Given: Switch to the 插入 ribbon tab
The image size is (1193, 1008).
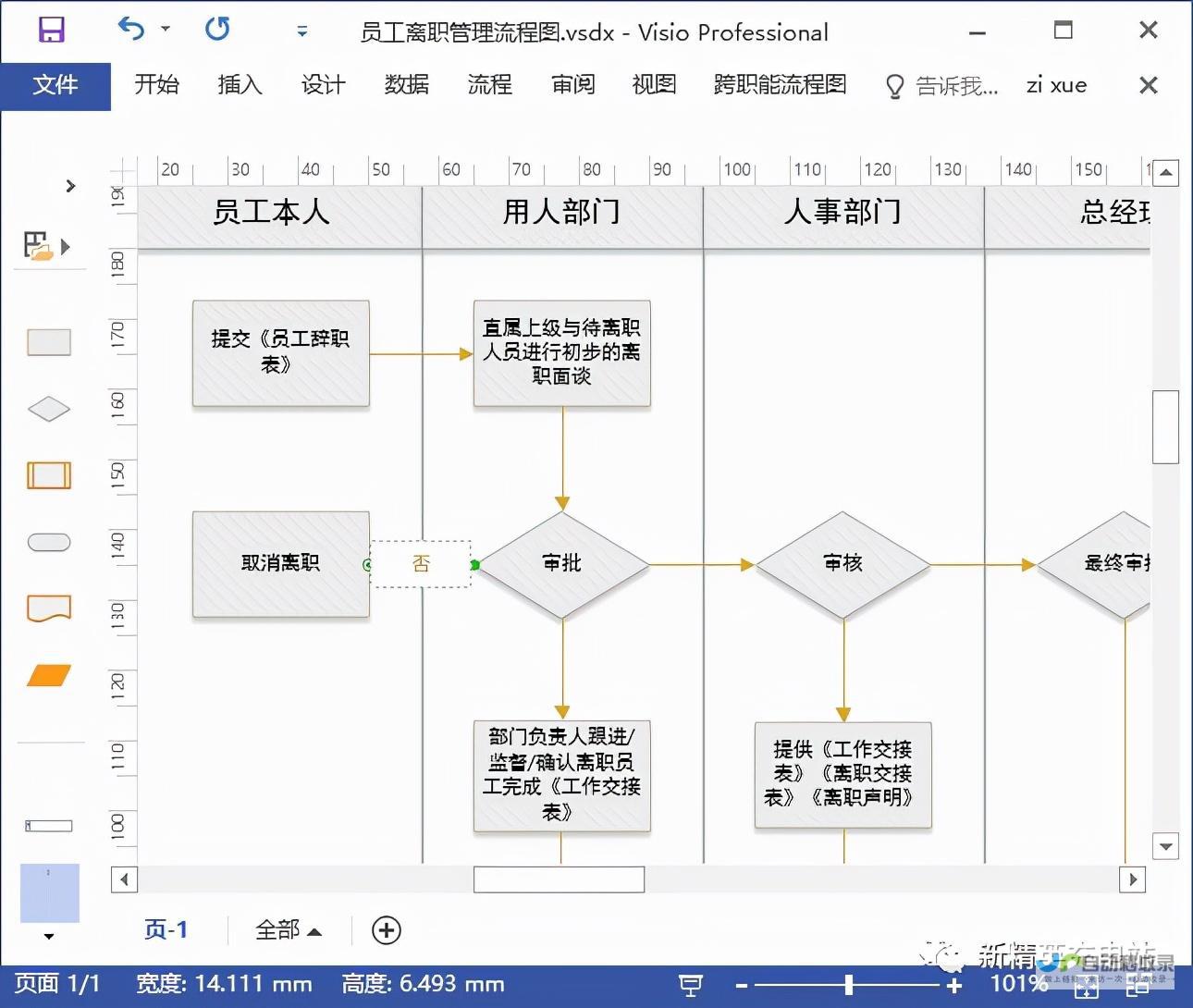Looking at the screenshot, I should click(x=240, y=85).
